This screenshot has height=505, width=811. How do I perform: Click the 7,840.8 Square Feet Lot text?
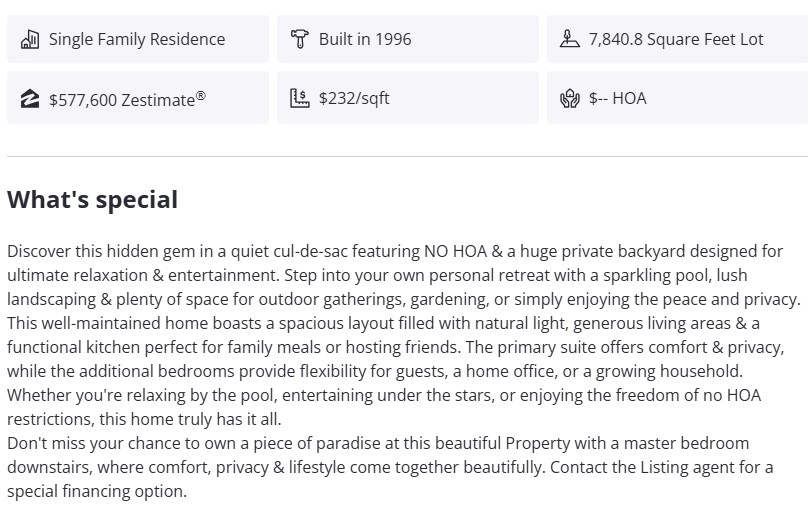(676, 40)
